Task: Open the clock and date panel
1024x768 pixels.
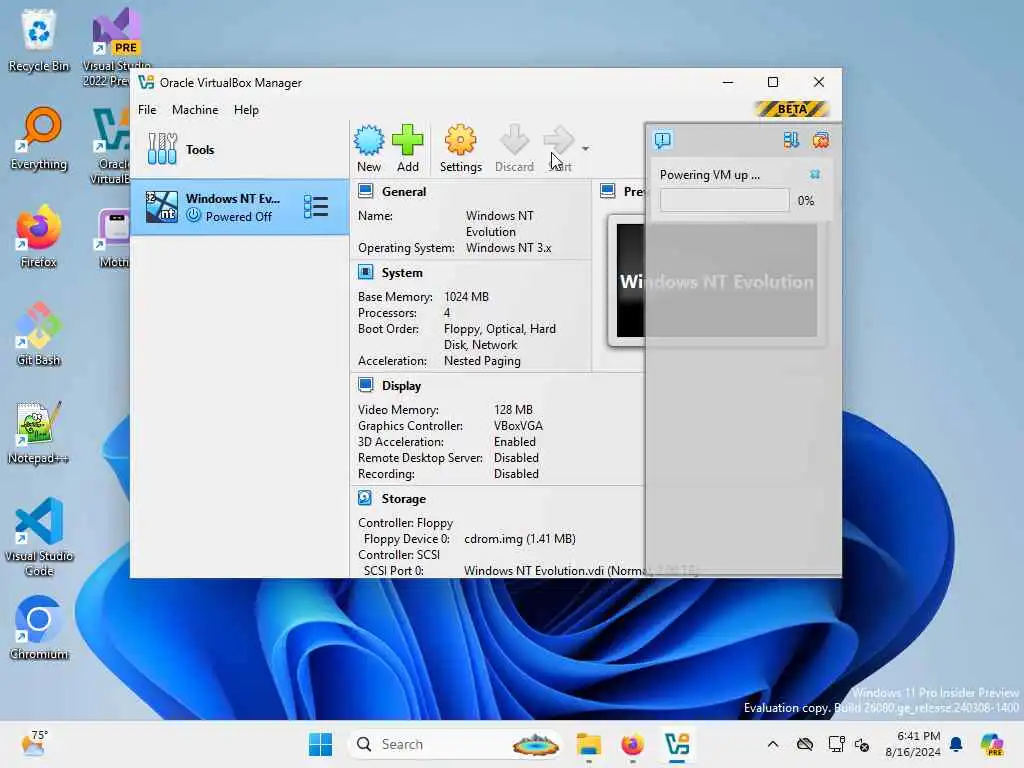Action: click(x=912, y=744)
